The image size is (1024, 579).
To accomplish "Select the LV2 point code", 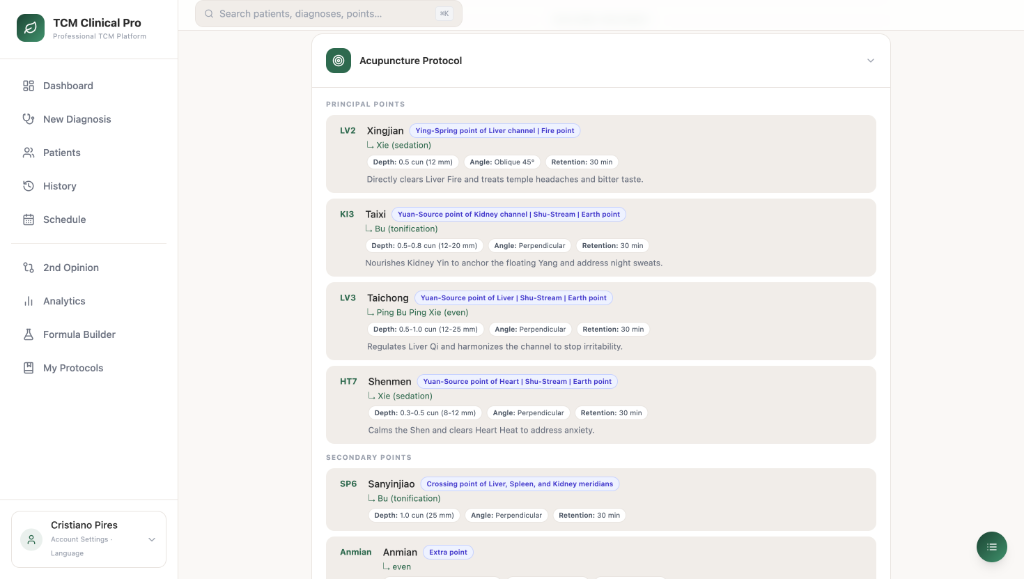I will [347, 131].
